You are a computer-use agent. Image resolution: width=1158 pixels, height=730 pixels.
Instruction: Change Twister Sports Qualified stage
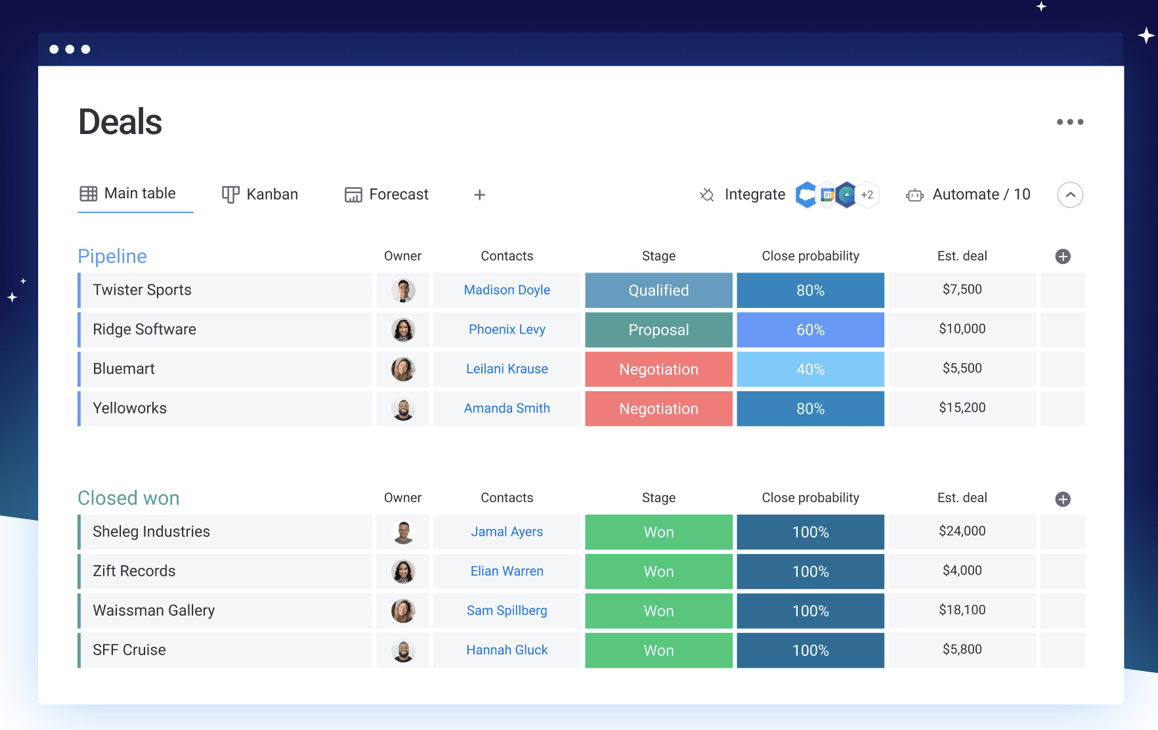click(x=659, y=290)
